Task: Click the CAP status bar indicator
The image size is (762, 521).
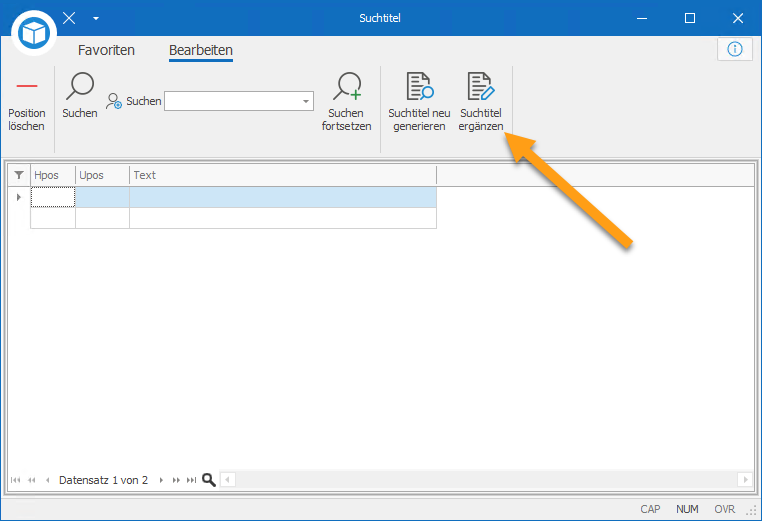Action: click(650, 509)
